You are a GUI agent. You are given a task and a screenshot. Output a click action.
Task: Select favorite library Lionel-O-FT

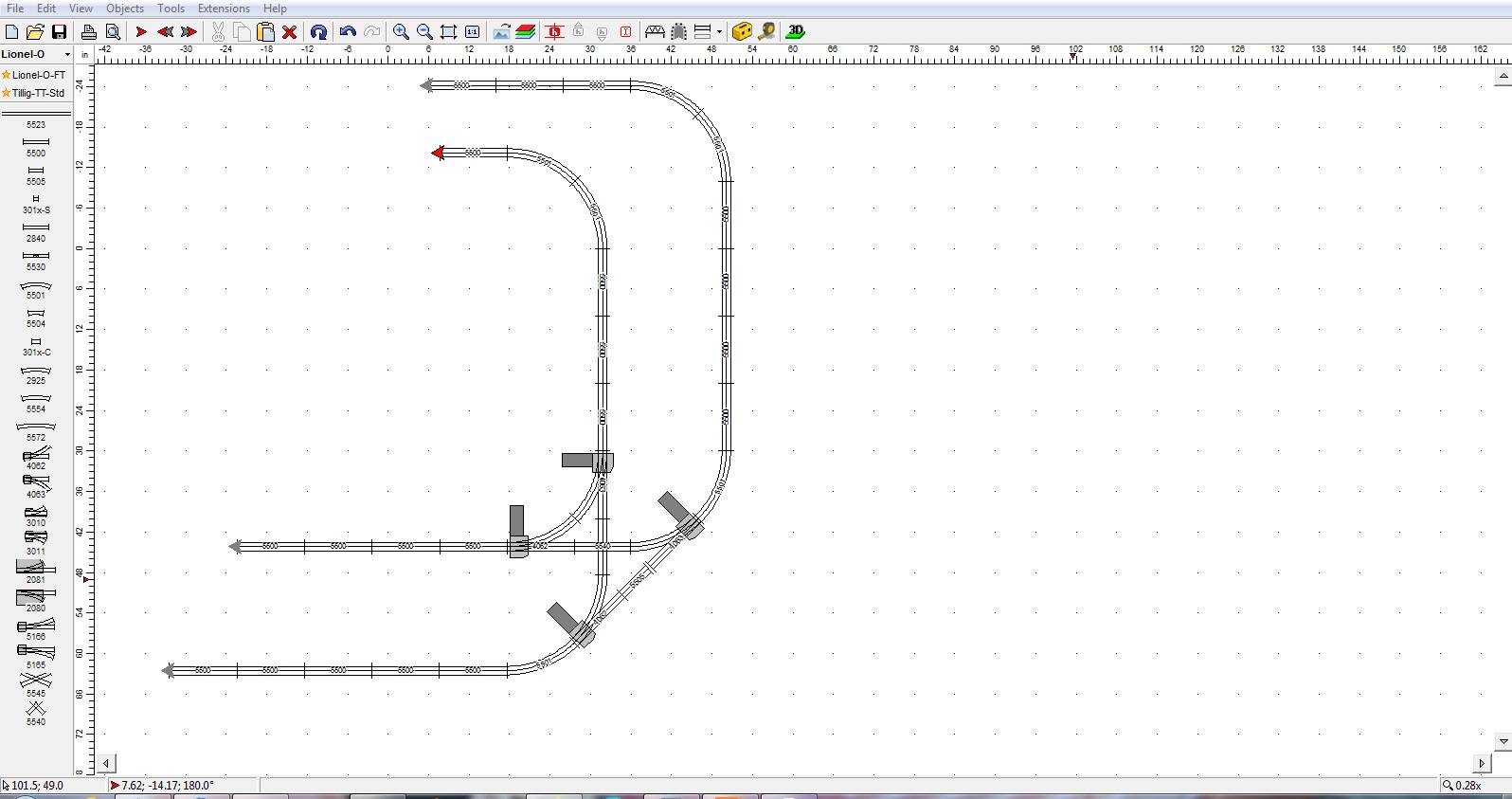click(36, 75)
